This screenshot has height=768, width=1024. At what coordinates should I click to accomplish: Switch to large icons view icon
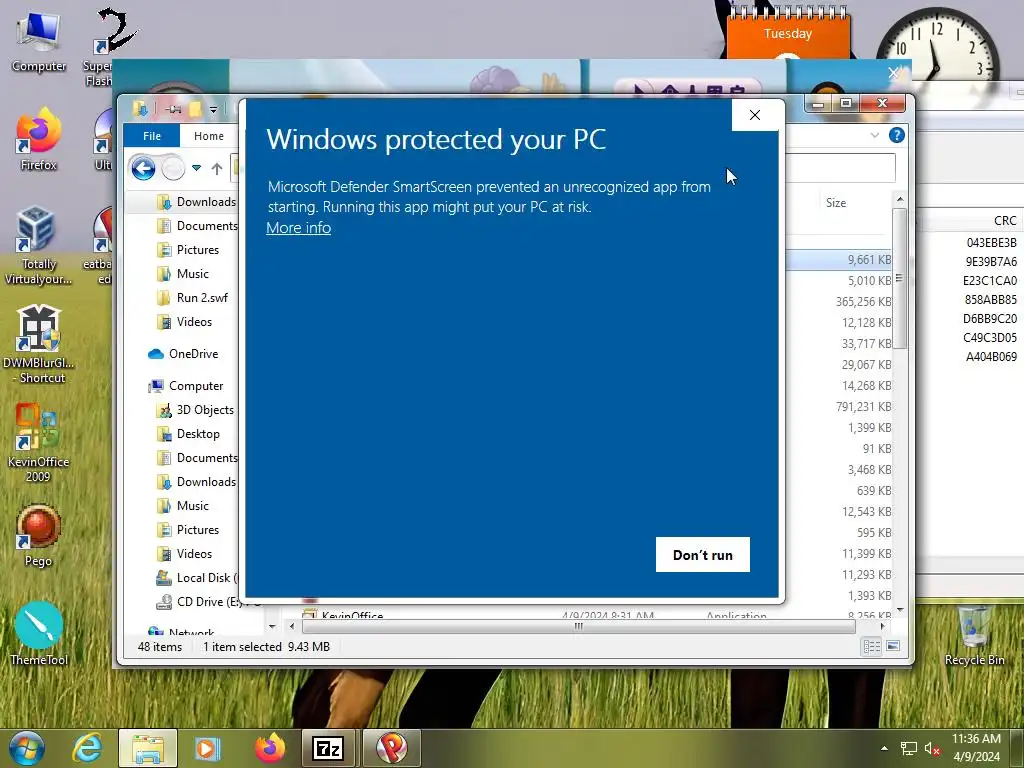pyautogui.click(x=893, y=647)
